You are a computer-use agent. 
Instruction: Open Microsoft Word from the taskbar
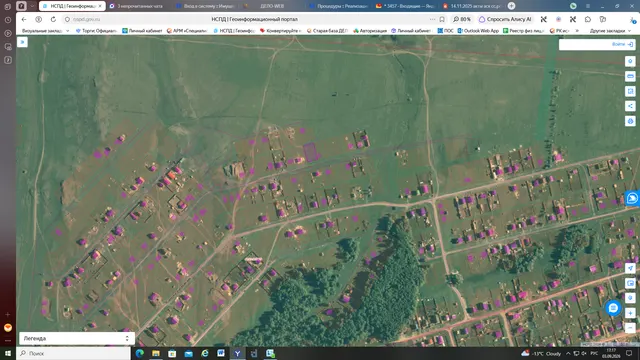point(221,353)
